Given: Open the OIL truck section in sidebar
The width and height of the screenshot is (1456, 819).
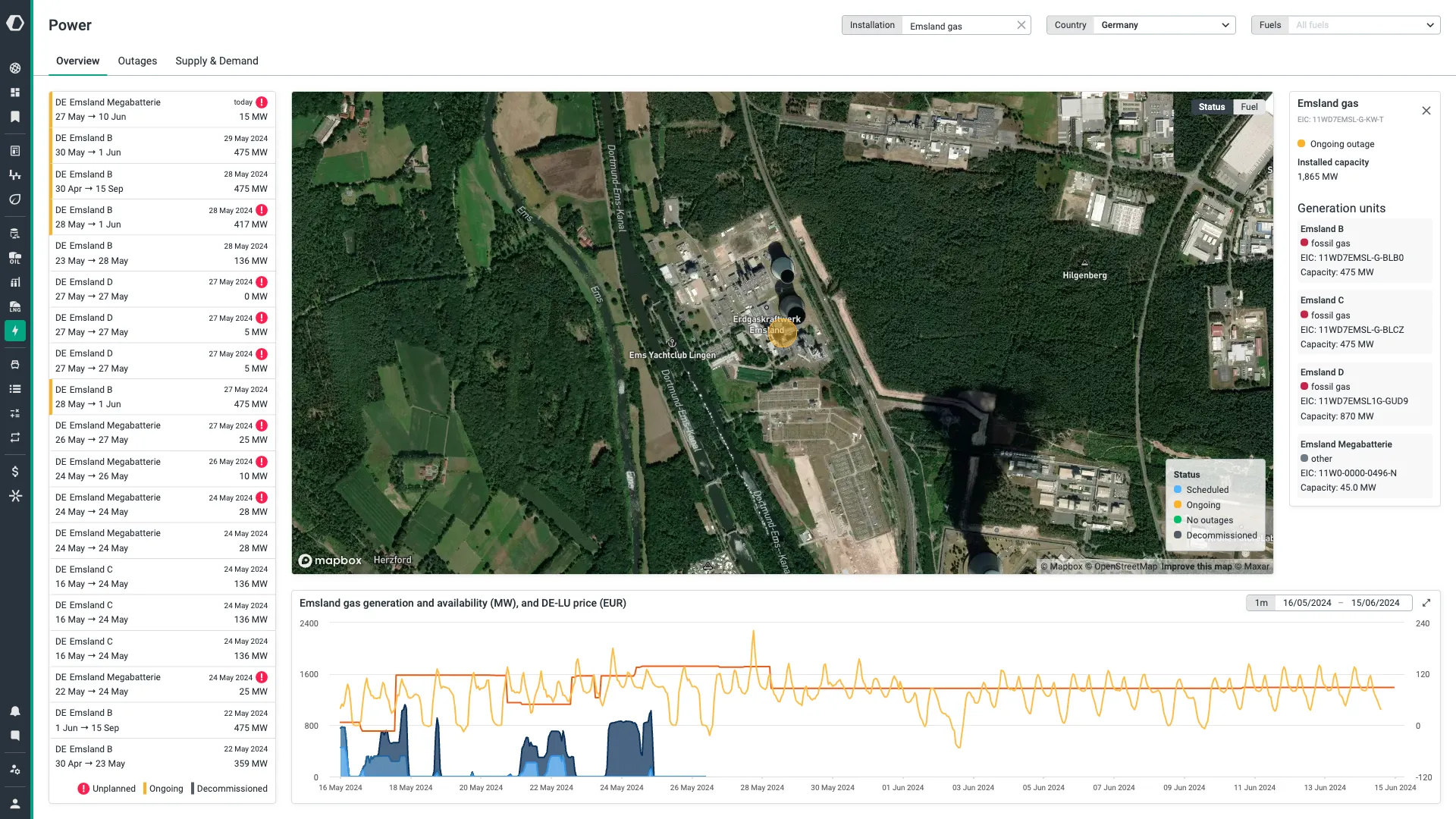Looking at the screenshot, I should (x=15, y=257).
